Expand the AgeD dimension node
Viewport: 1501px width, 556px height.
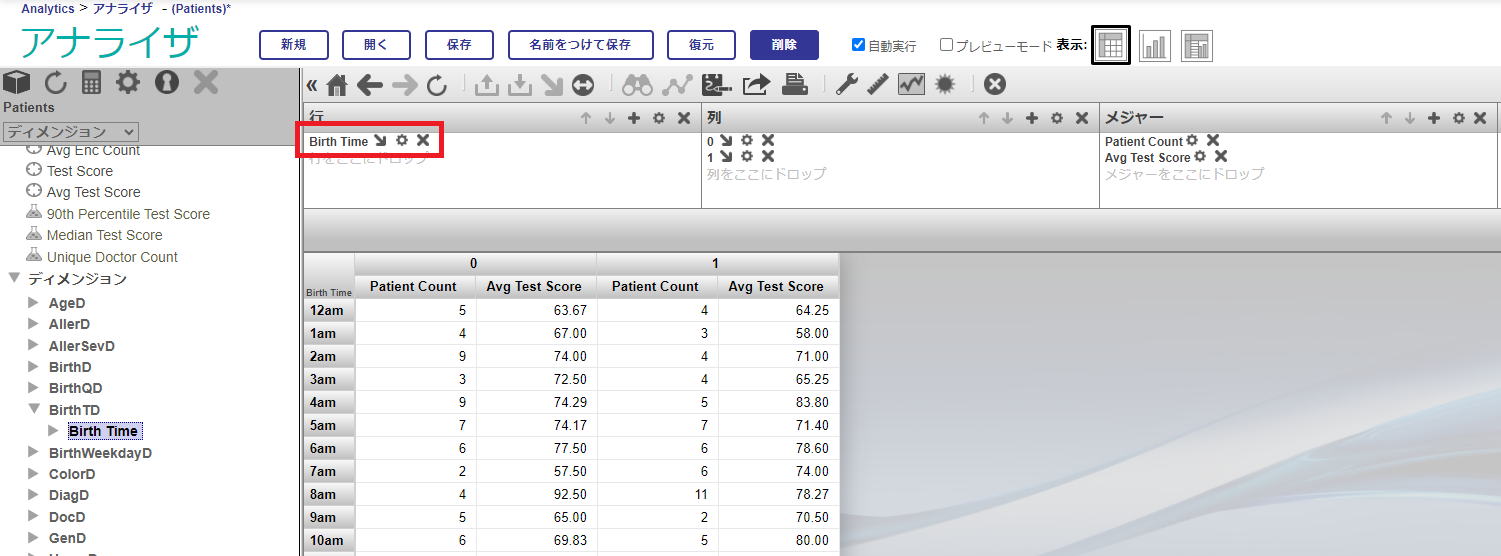coord(34,303)
